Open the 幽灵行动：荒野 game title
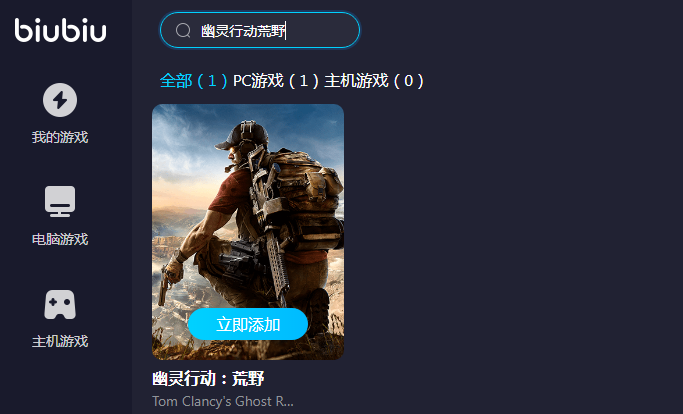The image size is (683, 414). 208,379
